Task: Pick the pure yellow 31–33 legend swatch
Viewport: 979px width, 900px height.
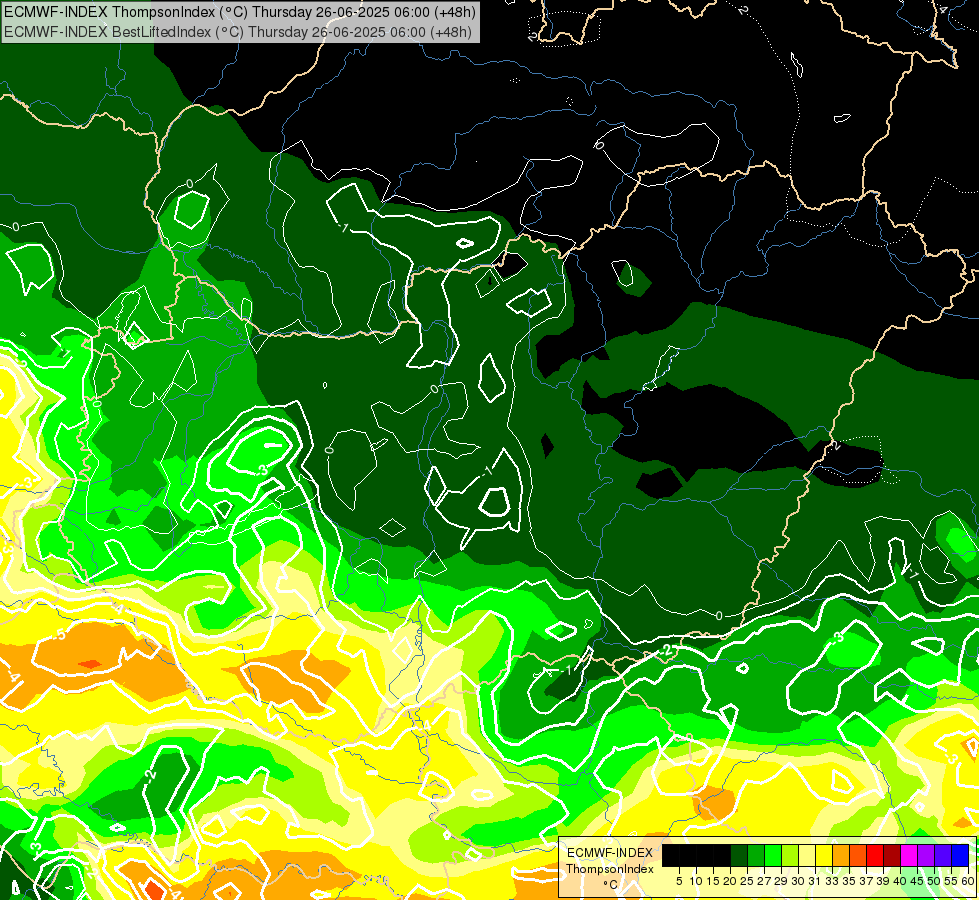Action: coord(824,855)
